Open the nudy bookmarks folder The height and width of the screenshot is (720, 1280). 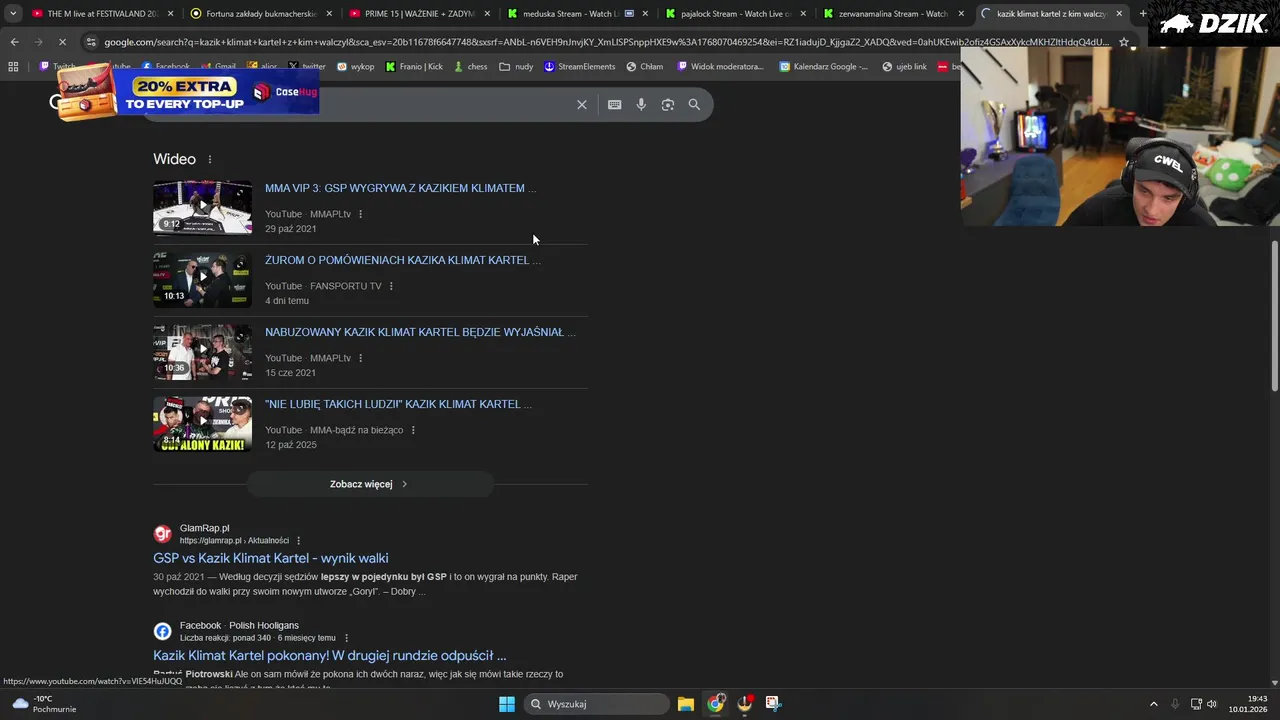tap(517, 67)
